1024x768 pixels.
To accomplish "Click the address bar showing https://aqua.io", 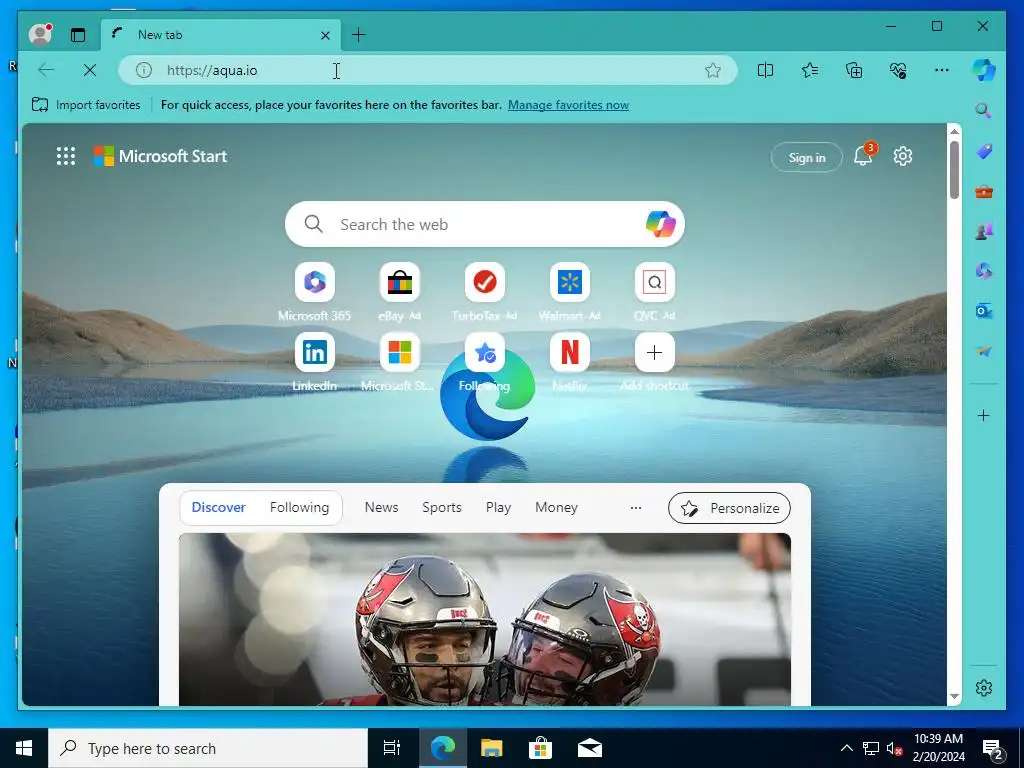I will tap(428, 70).
